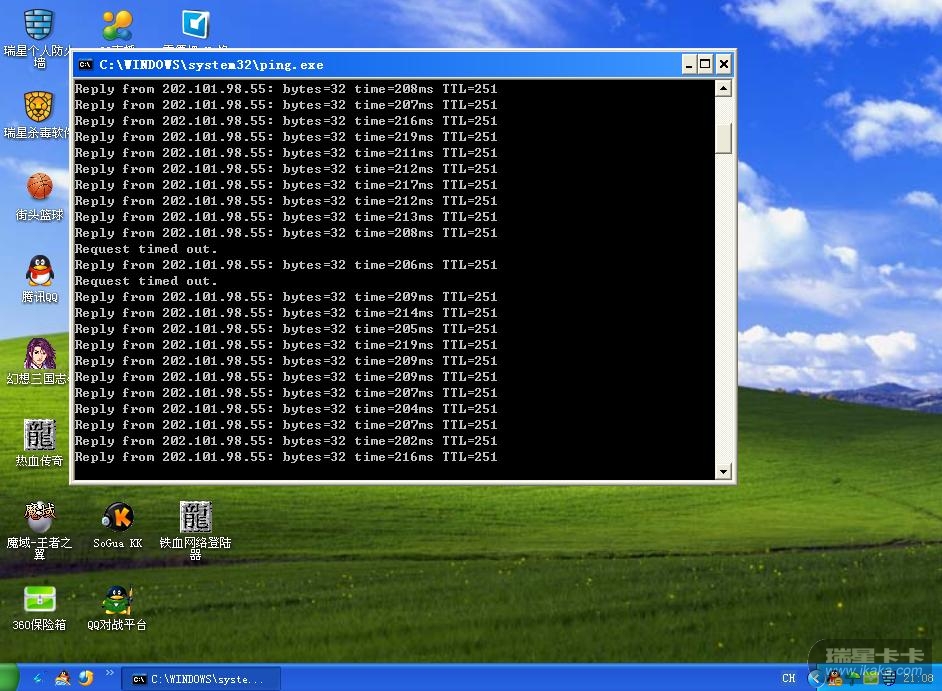Image resolution: width=942 pixels, height=691 pixels.
Task: Open the 热血传奇 desktop icon
Action: pyautogui.click(x=39, y=435)
